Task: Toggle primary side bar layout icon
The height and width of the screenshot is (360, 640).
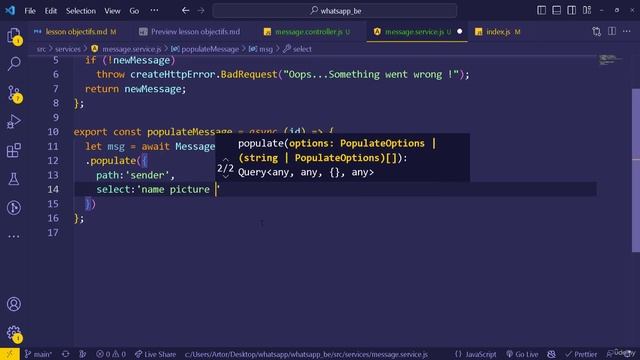Action: click(x=541, y=11)
